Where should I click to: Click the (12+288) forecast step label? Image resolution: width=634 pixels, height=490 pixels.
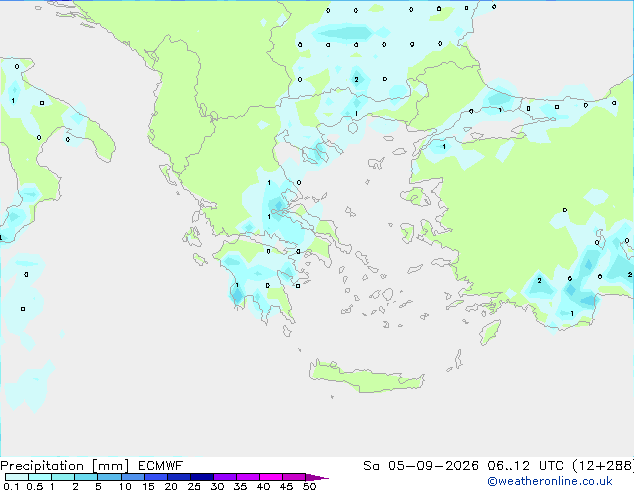tap(603, 466)
